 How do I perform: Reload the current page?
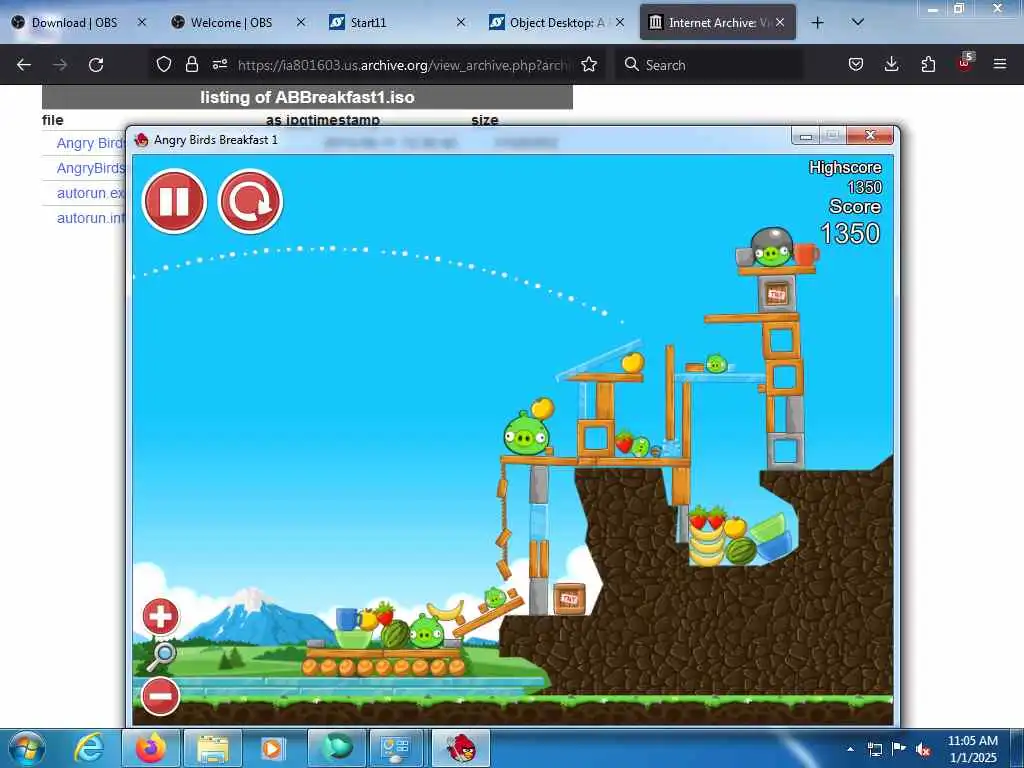(96, 65)
